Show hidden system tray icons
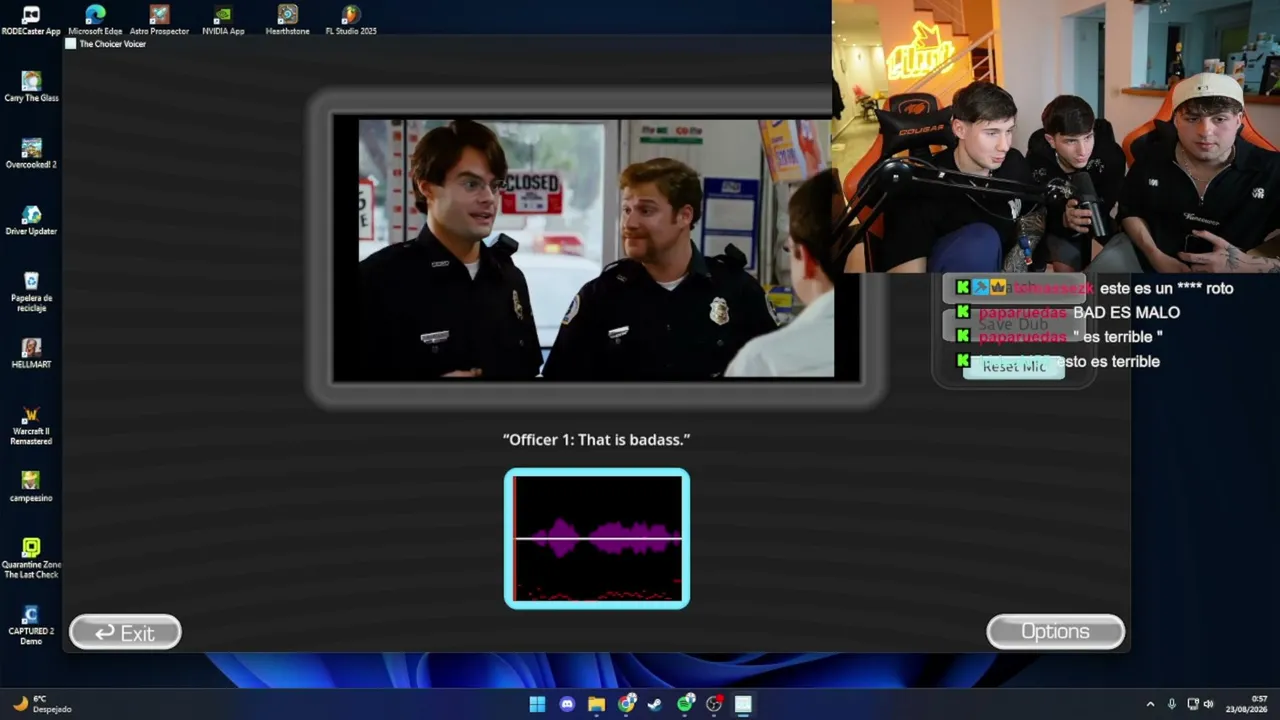 click(x=1150, y=704)
